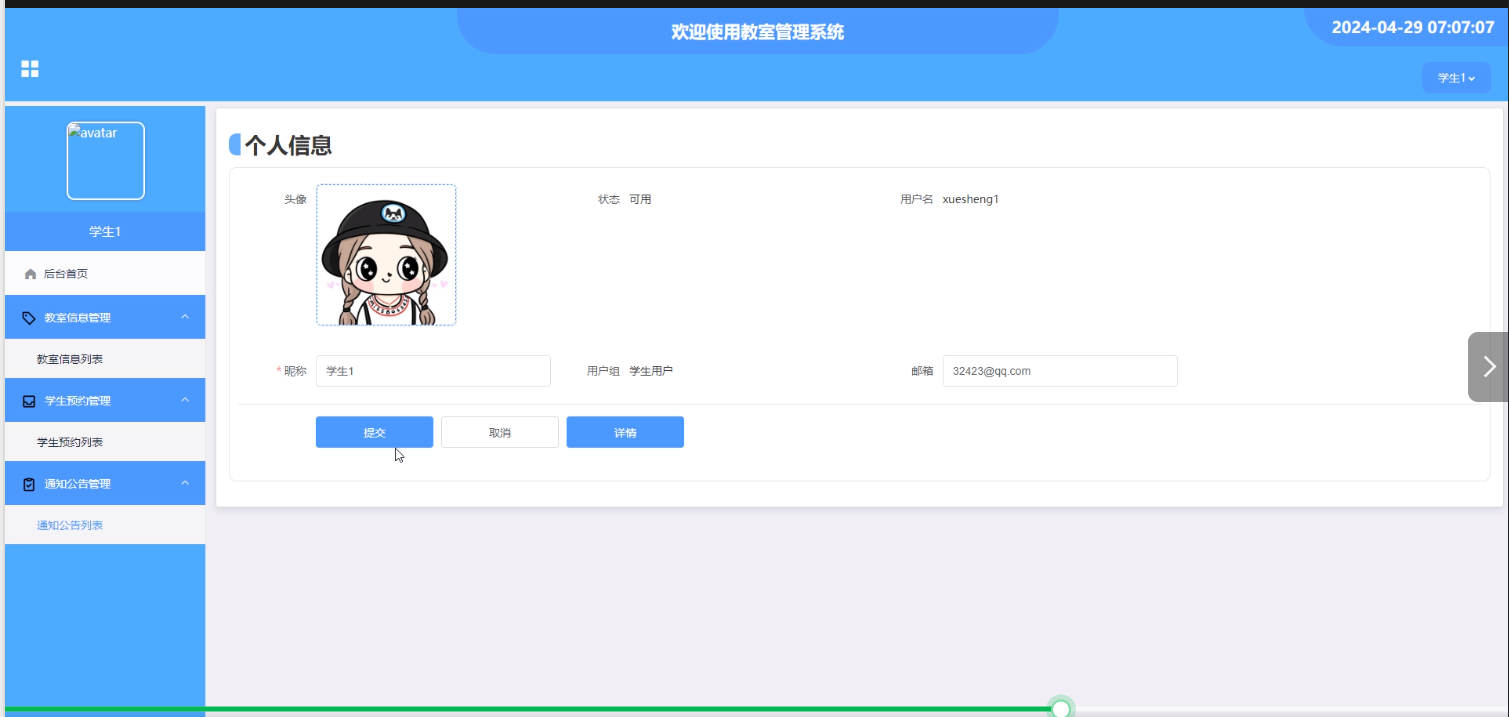
Task: Go to 后台首页
Action: click(x=105, y=273)
